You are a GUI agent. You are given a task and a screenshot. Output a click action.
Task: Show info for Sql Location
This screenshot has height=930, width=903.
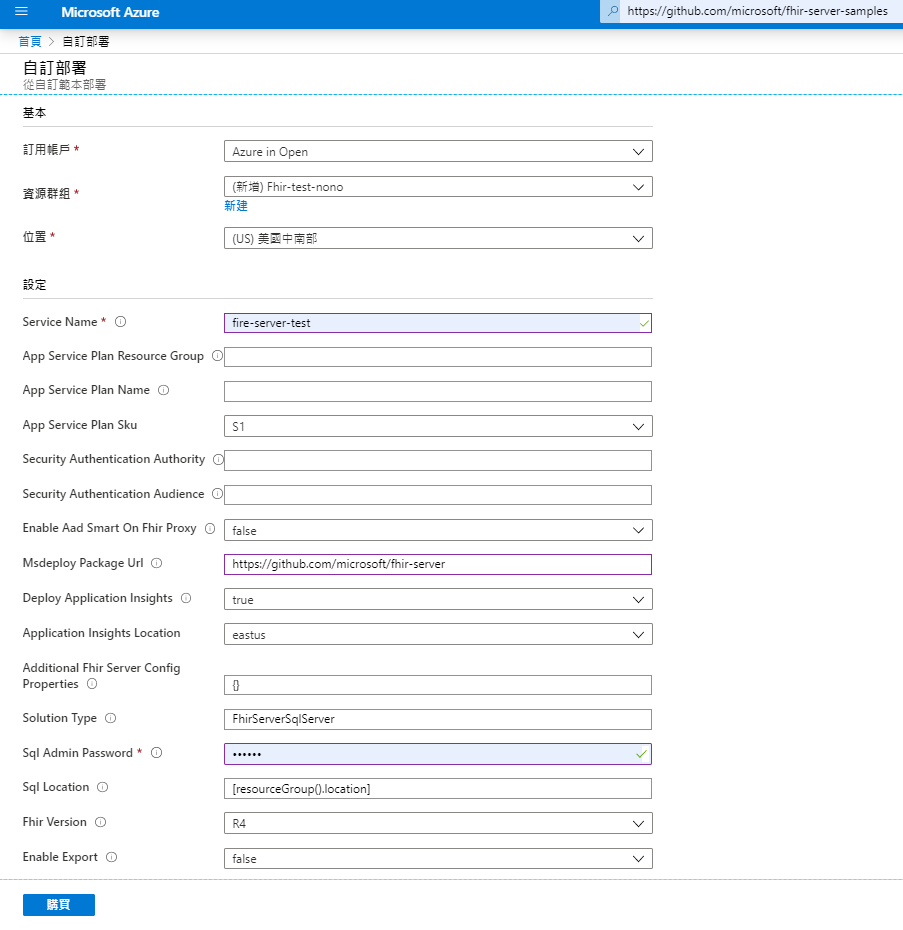103,787
